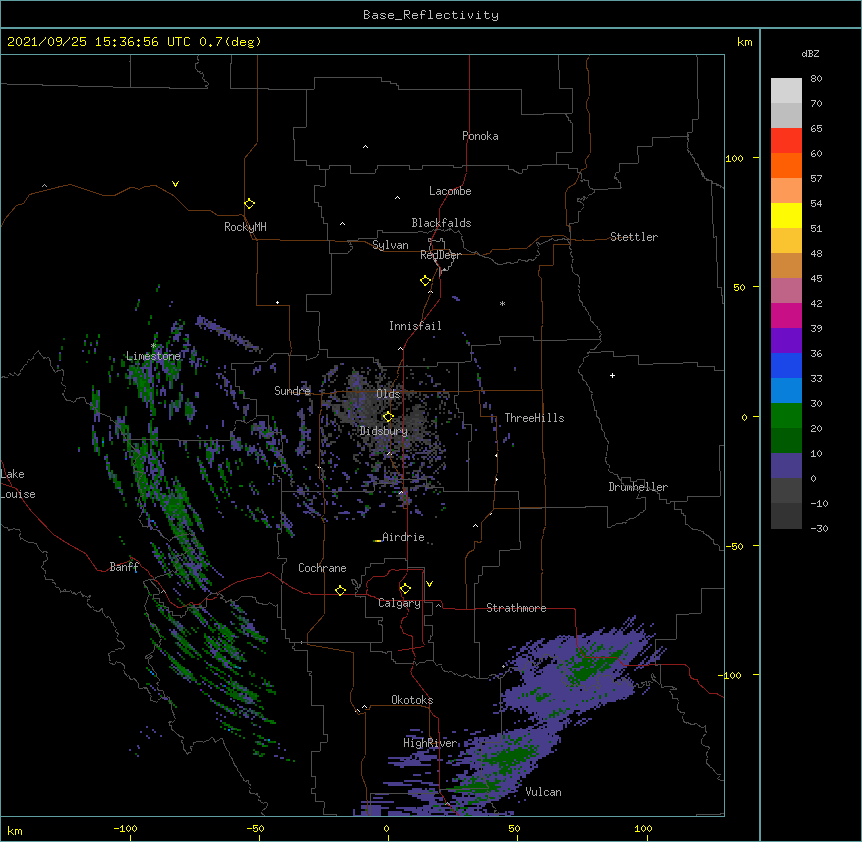862x842 pixels.
Task: Click the red 65 dBZ color swatch
Action: 786,141
